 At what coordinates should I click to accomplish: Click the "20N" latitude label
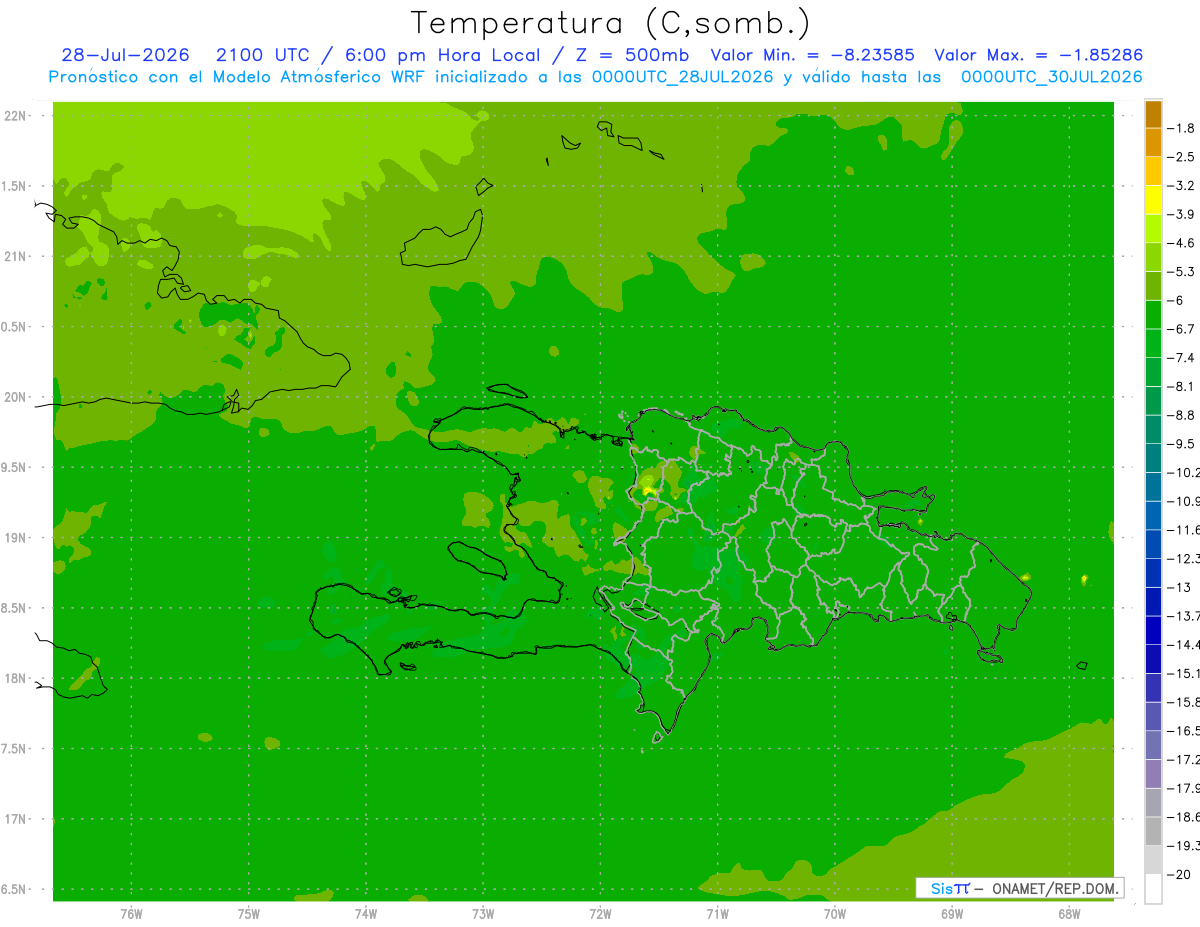click(x=17, y=397)
